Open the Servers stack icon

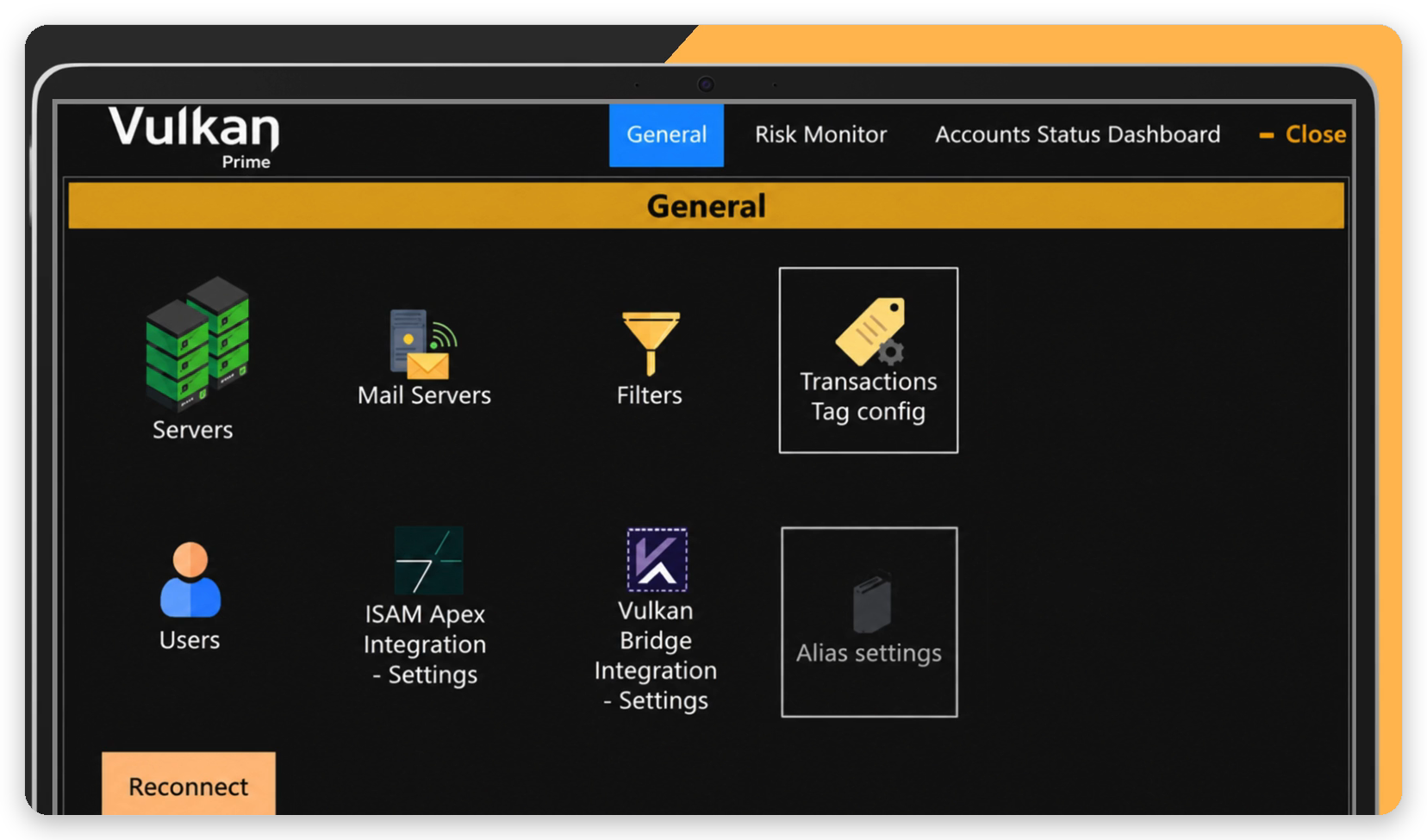[197, 344]
